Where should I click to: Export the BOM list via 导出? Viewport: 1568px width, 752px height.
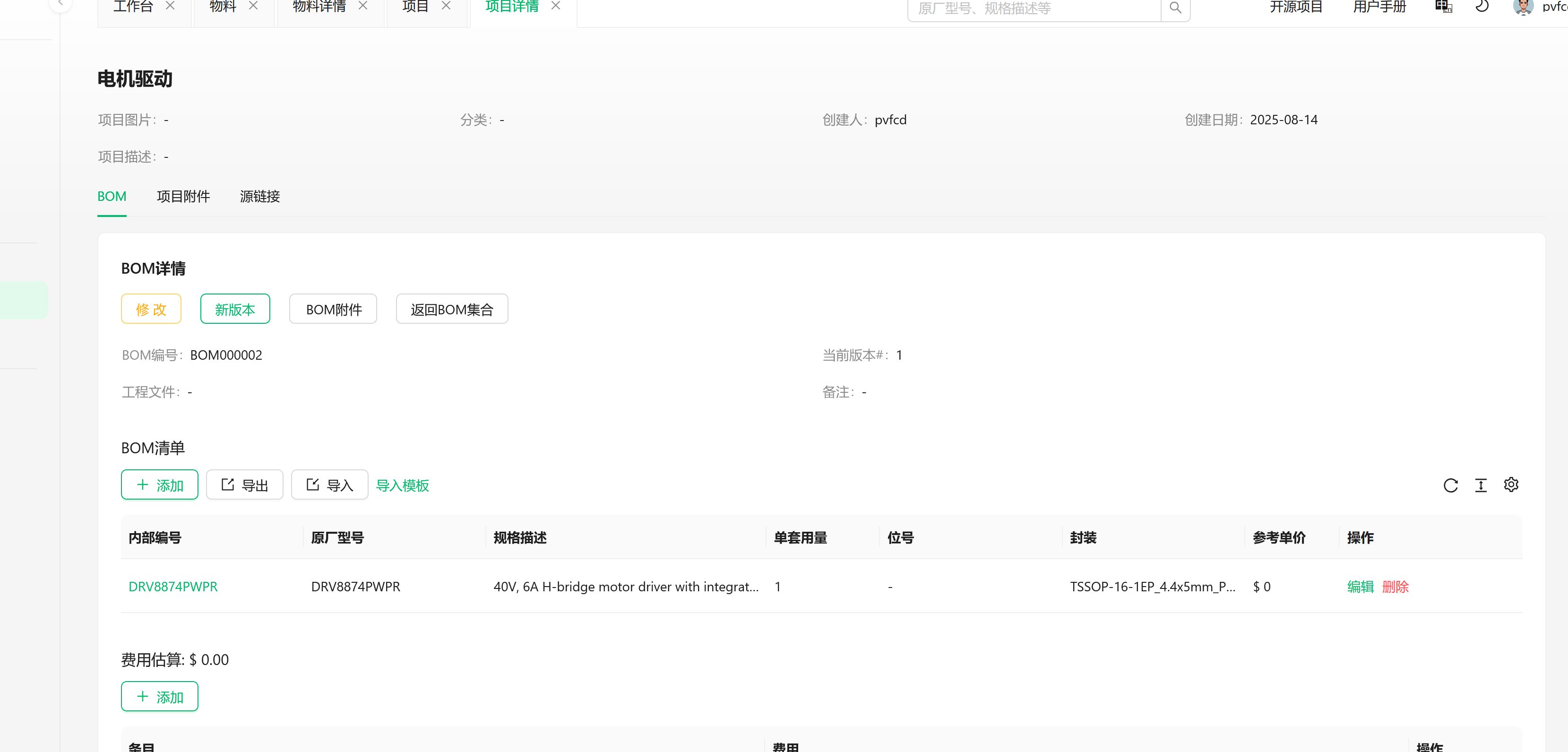pyautogui.click(x=244, y=485)
